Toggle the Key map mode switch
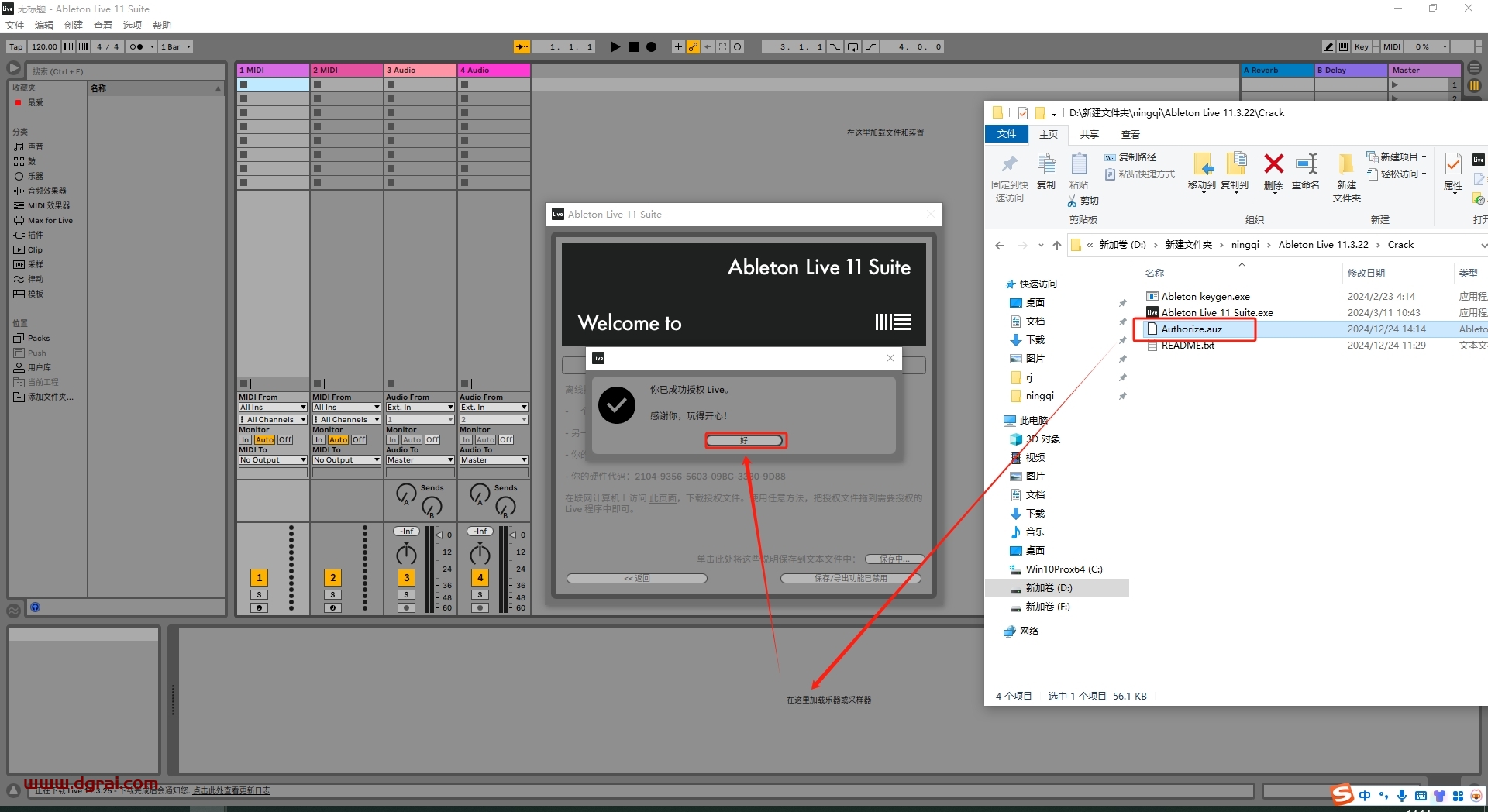The image size is (1488, 812). 1362,46
